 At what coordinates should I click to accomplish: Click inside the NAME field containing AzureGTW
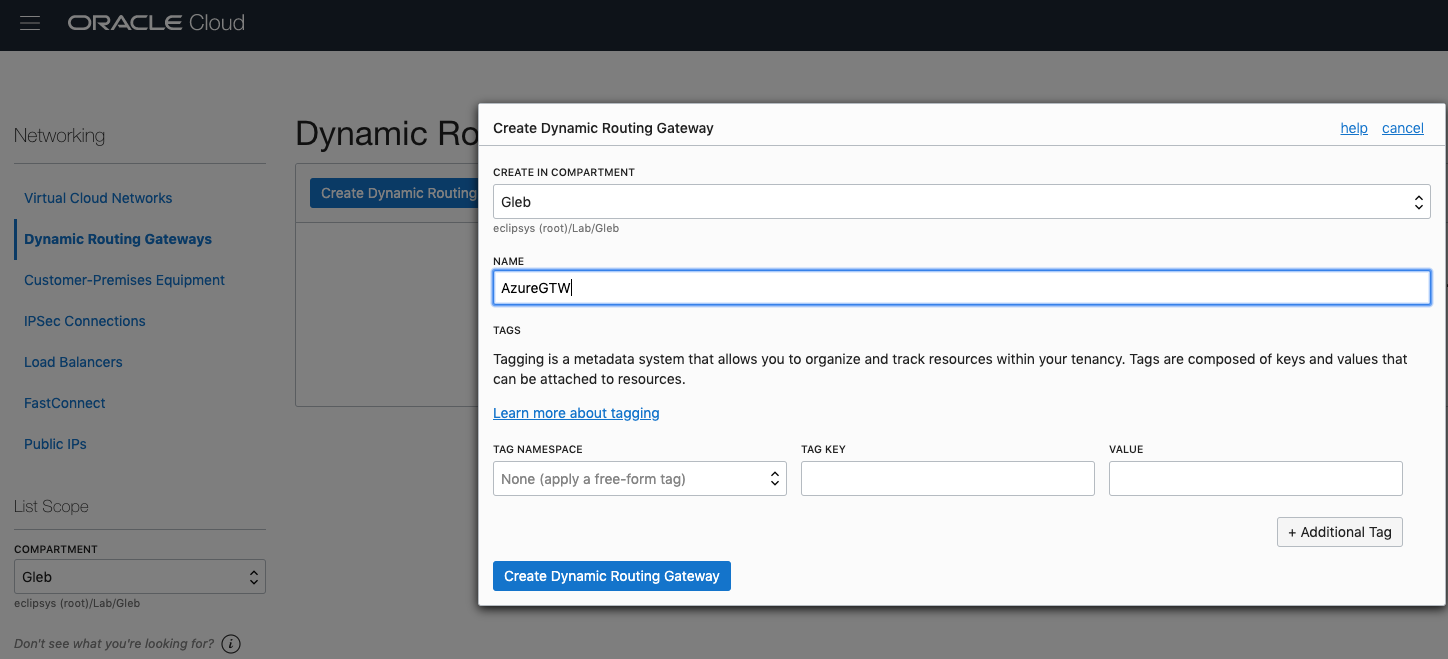(x=960, y=287)
